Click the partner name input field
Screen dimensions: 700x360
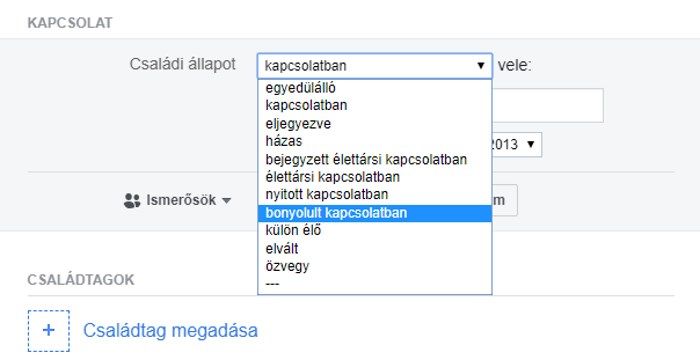(548, 105)
